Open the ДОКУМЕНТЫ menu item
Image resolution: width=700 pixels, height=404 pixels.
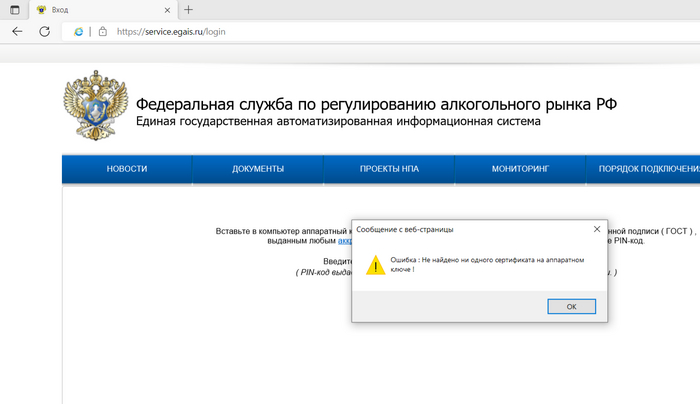point(258,169)
